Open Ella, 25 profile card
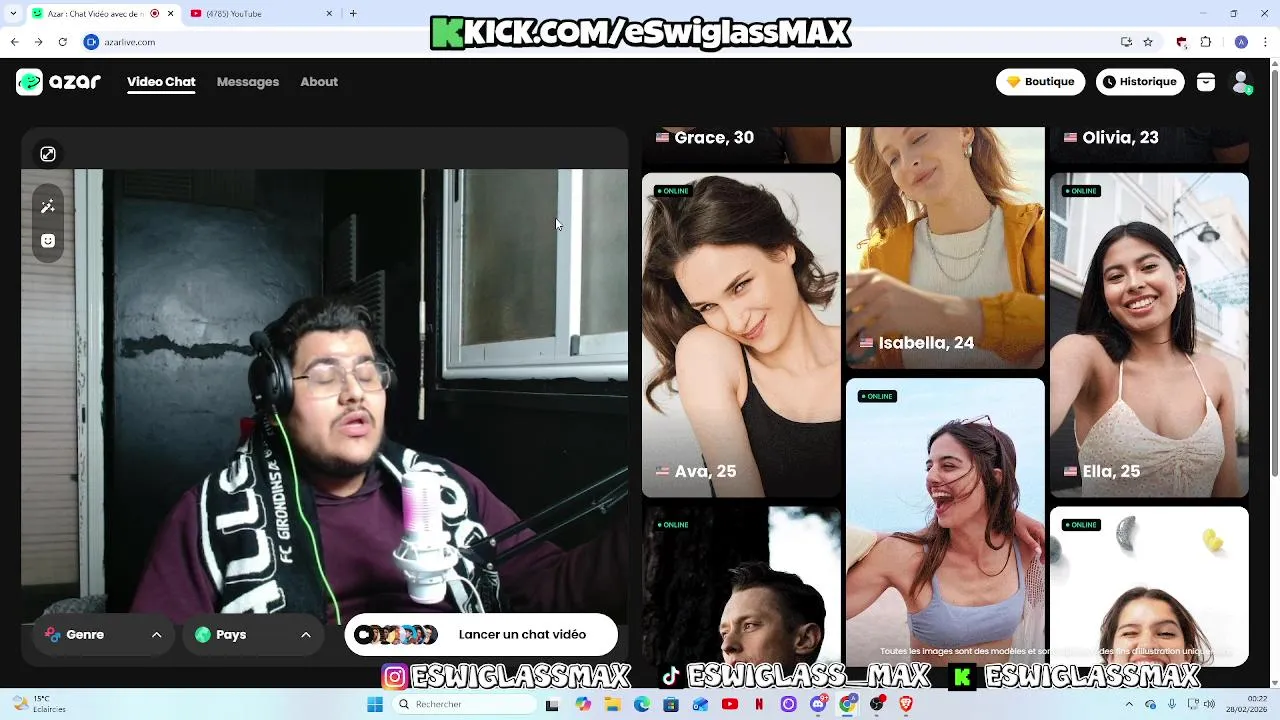 click(x=1149, y=335)
